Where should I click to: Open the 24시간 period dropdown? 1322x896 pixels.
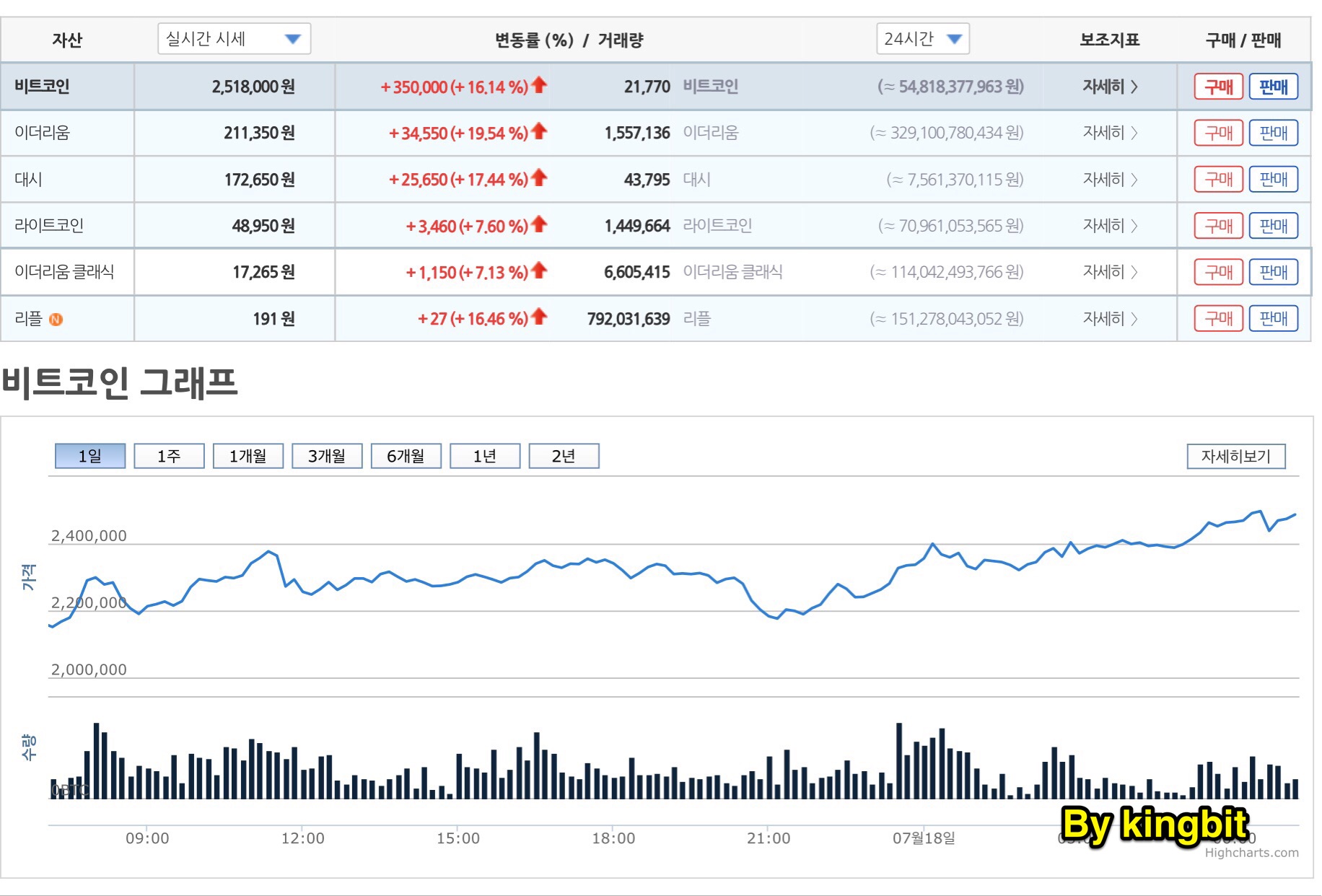[922, 39]
